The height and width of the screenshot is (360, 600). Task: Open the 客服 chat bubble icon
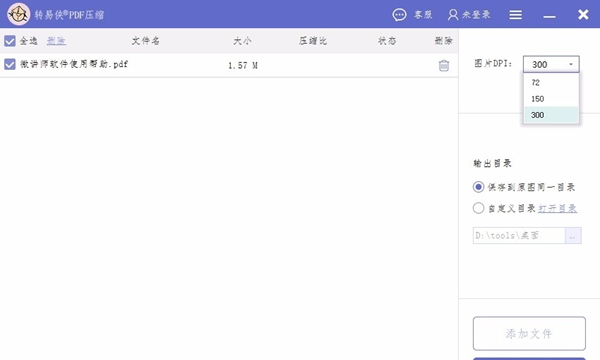click(x=399, y=15)
